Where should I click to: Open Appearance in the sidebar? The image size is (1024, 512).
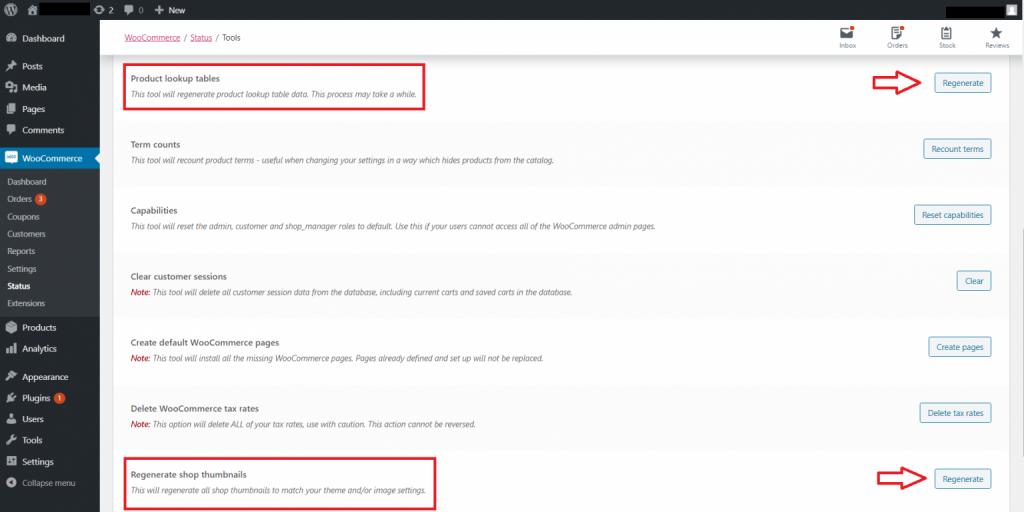[50, 377]
